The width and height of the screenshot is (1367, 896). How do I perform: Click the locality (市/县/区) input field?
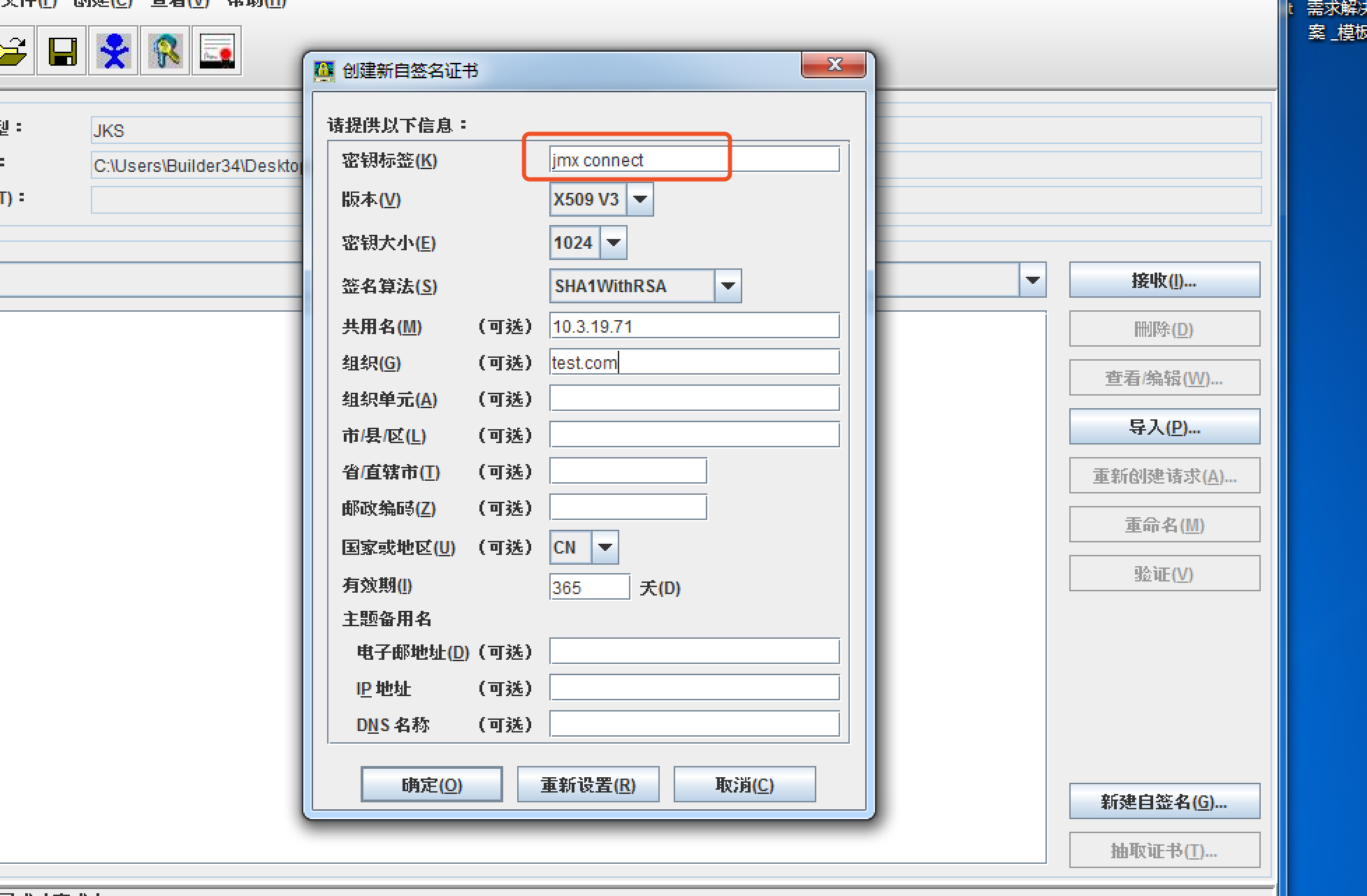pyautogui.click(x=694, y=435)
